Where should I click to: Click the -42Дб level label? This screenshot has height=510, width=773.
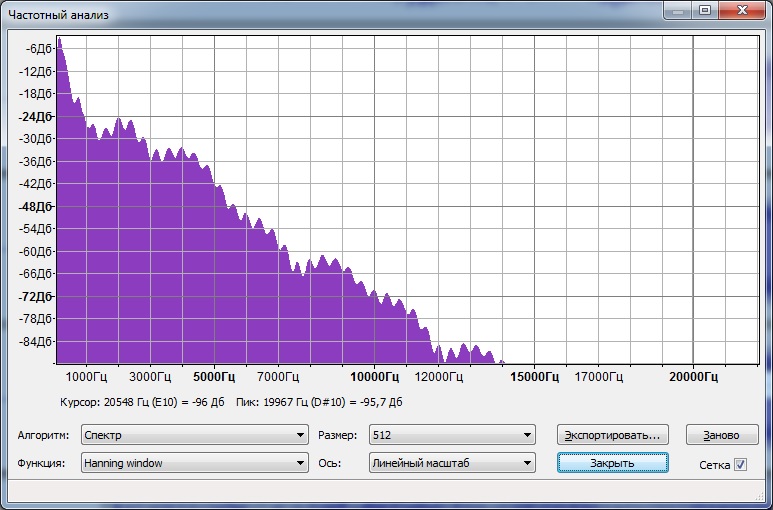coord(35,184)
